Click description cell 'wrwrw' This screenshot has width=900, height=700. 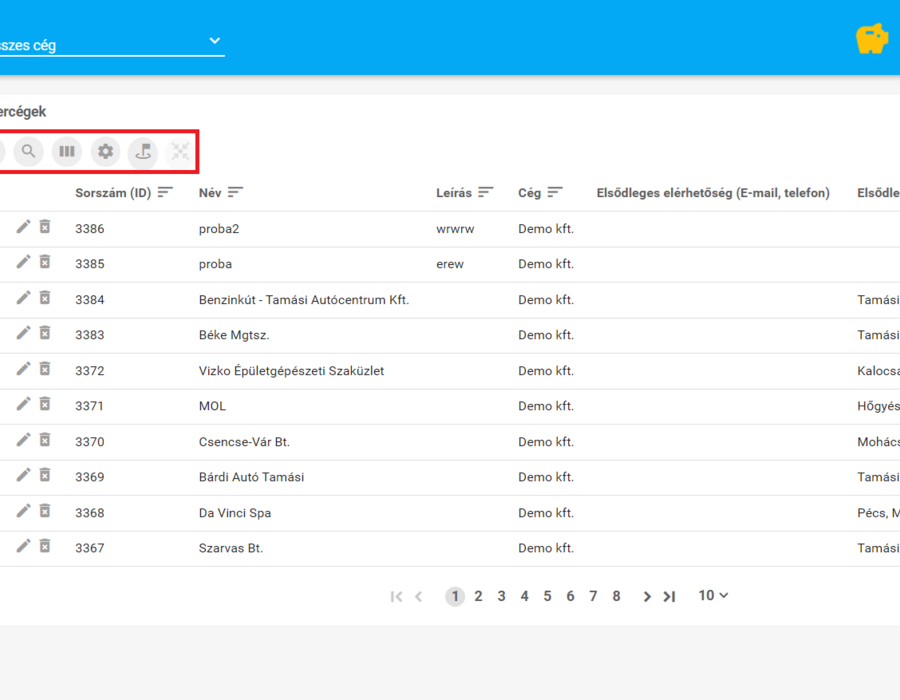[x=455, y=229]
